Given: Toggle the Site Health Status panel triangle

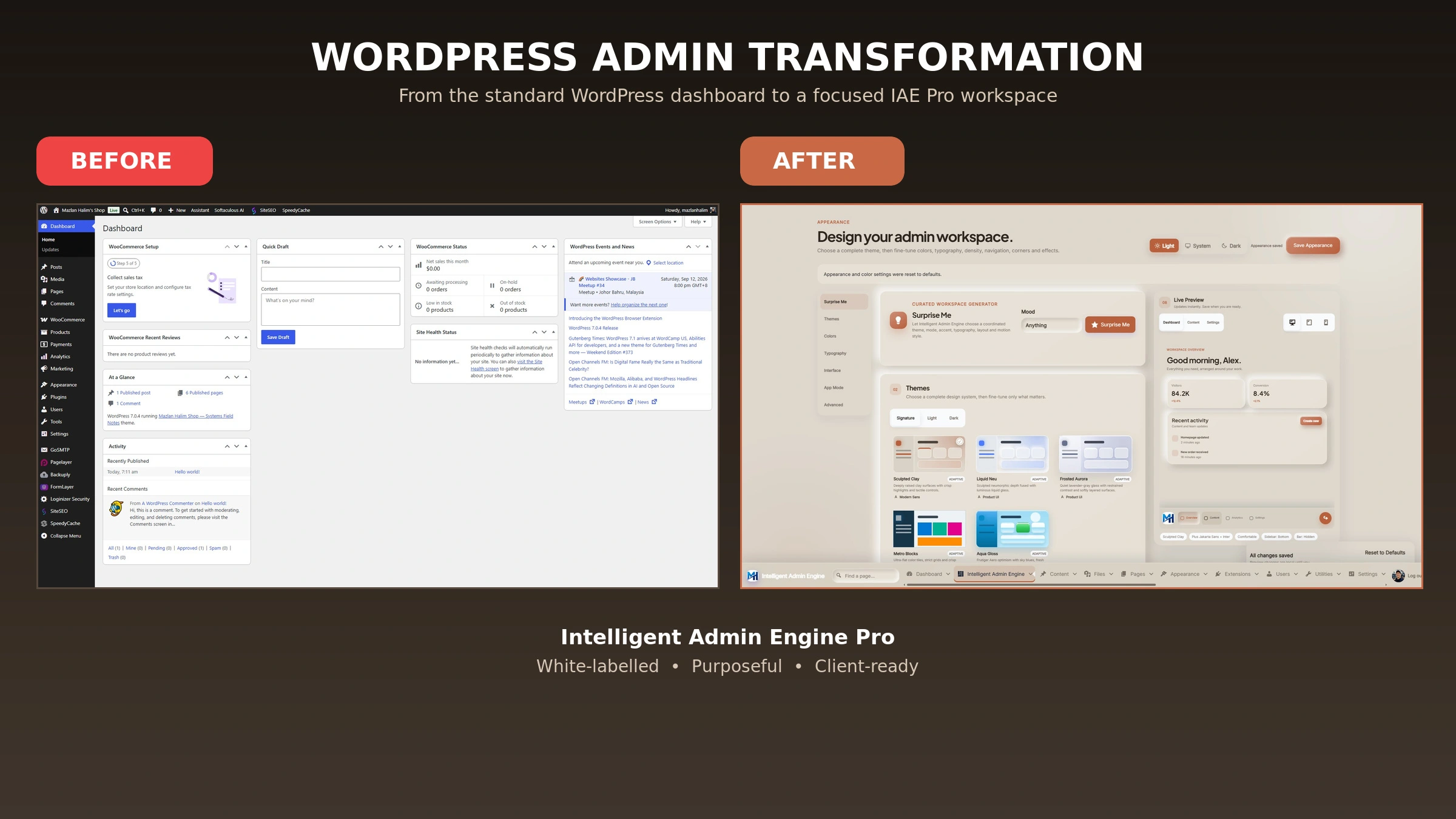Looking at the screenshot, I should click(553, 332).
